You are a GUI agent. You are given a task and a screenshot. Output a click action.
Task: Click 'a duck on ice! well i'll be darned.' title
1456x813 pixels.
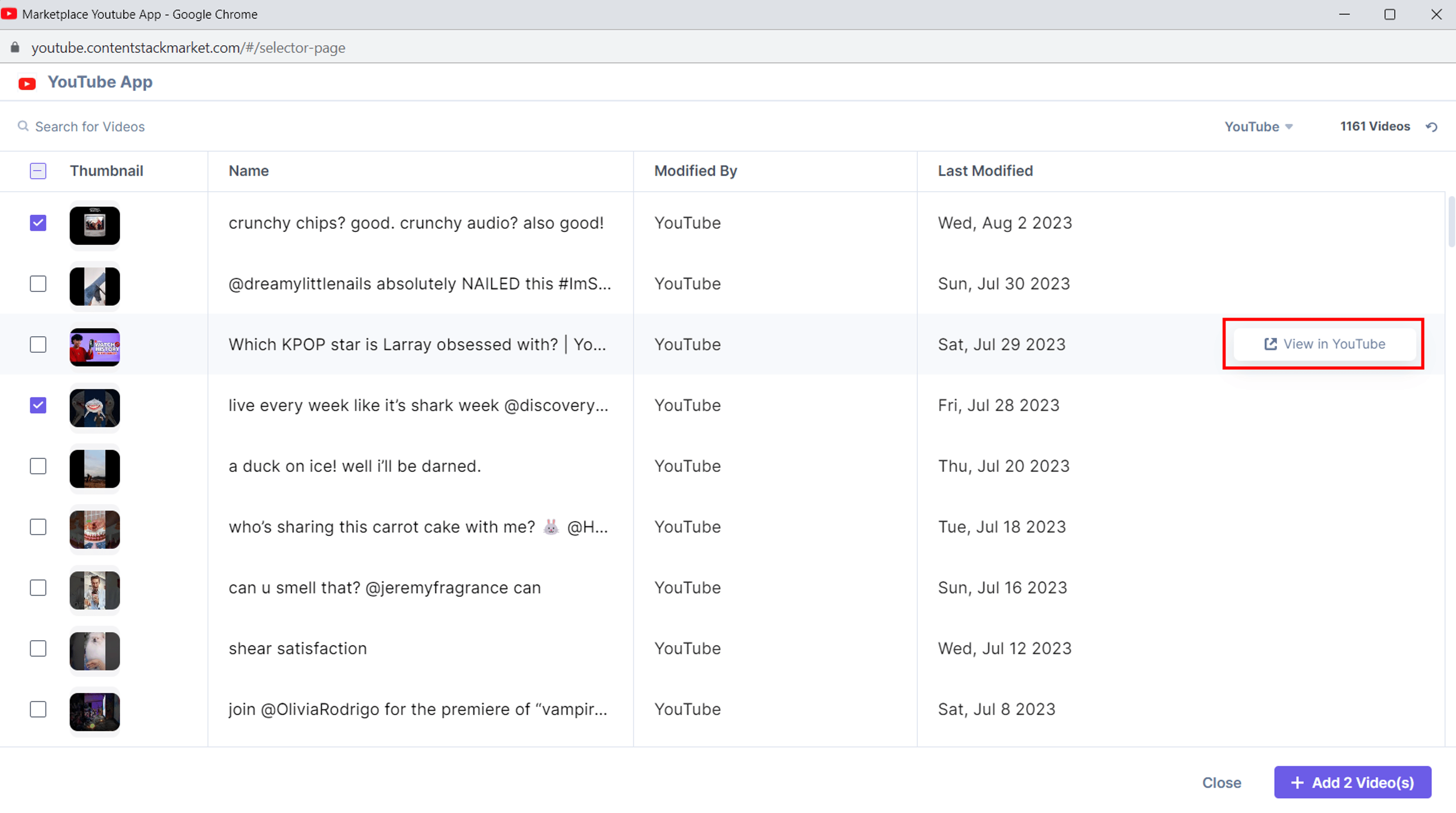355,466
